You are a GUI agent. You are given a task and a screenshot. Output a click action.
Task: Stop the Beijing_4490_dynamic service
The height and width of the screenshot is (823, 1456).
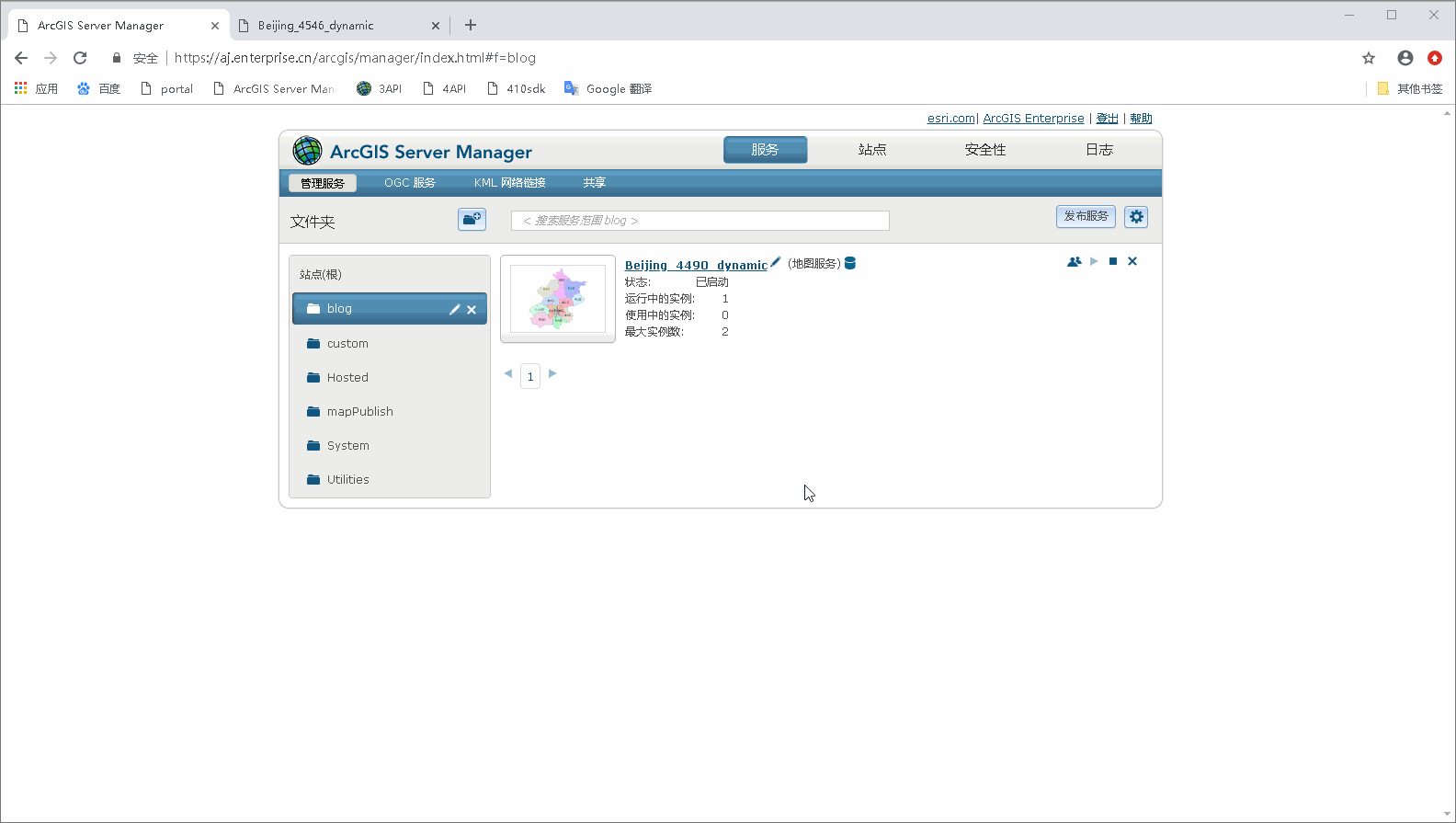click(x=1113, y=261)
